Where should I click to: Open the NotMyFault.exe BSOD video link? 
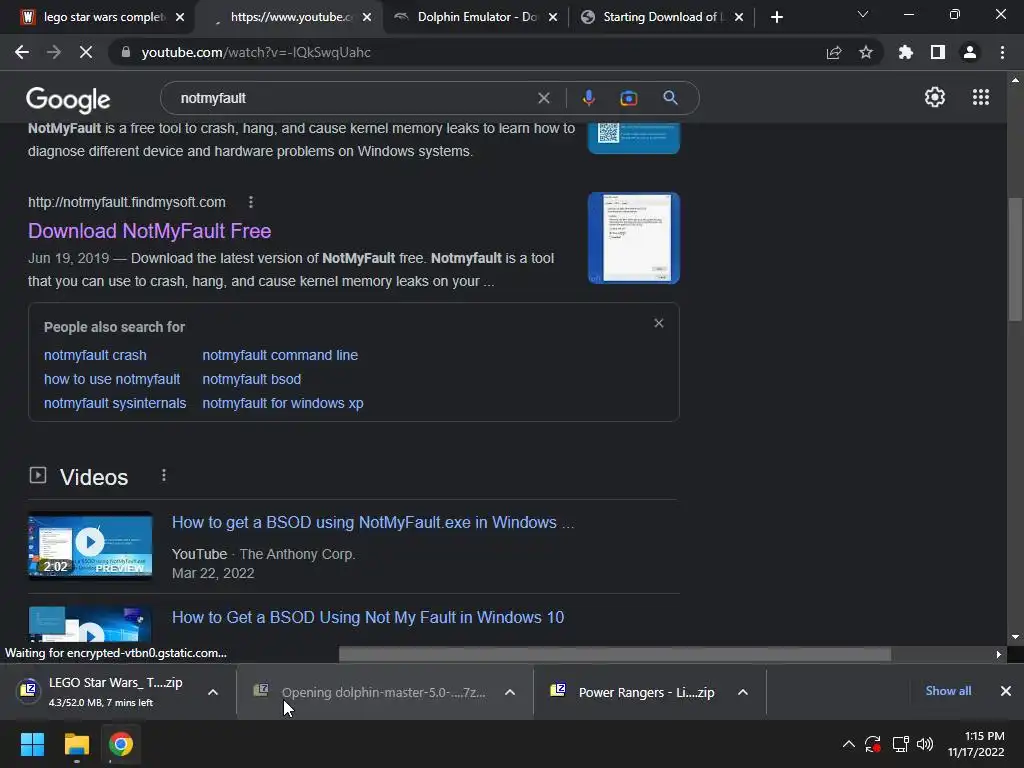pos(373,522)
